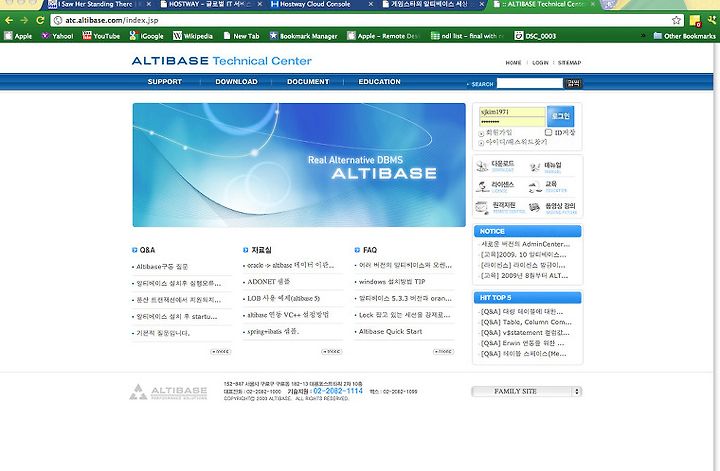Viewport: 720px width, 471px height.
Task: Open the Other Bookmarks folder
Action: (x=684, y=36)
